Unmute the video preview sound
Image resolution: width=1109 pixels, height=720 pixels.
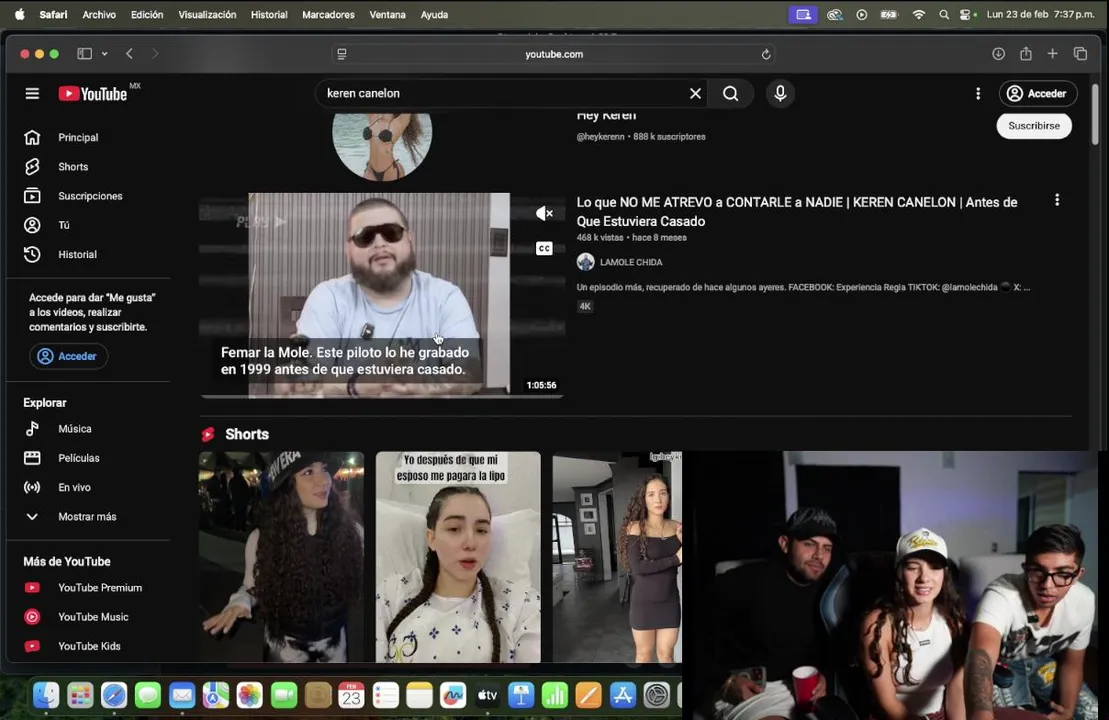(x=544, y=213)
